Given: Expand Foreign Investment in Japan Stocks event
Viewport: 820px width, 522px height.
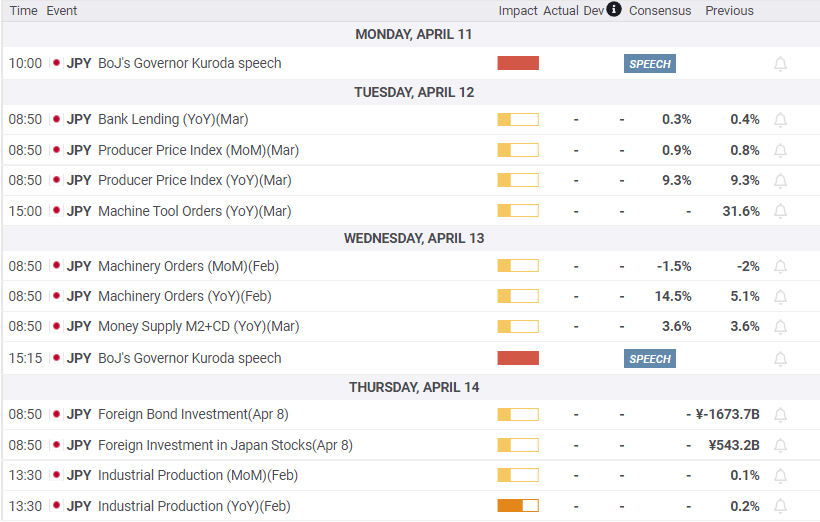Looking at the screenshot, I should 225,445.
